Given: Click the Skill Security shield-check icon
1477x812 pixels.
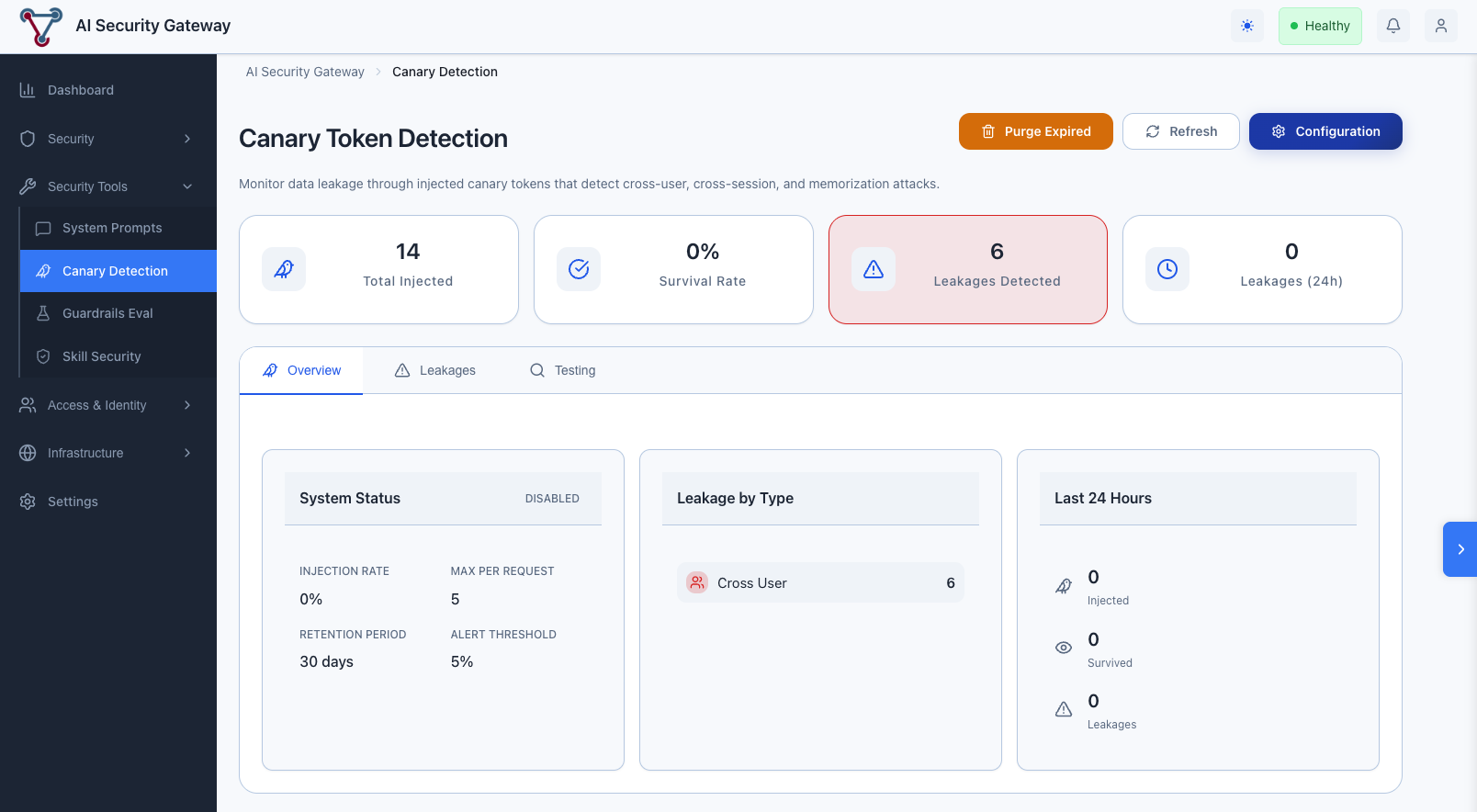Looking at the screenshot, I should point(43,356).
